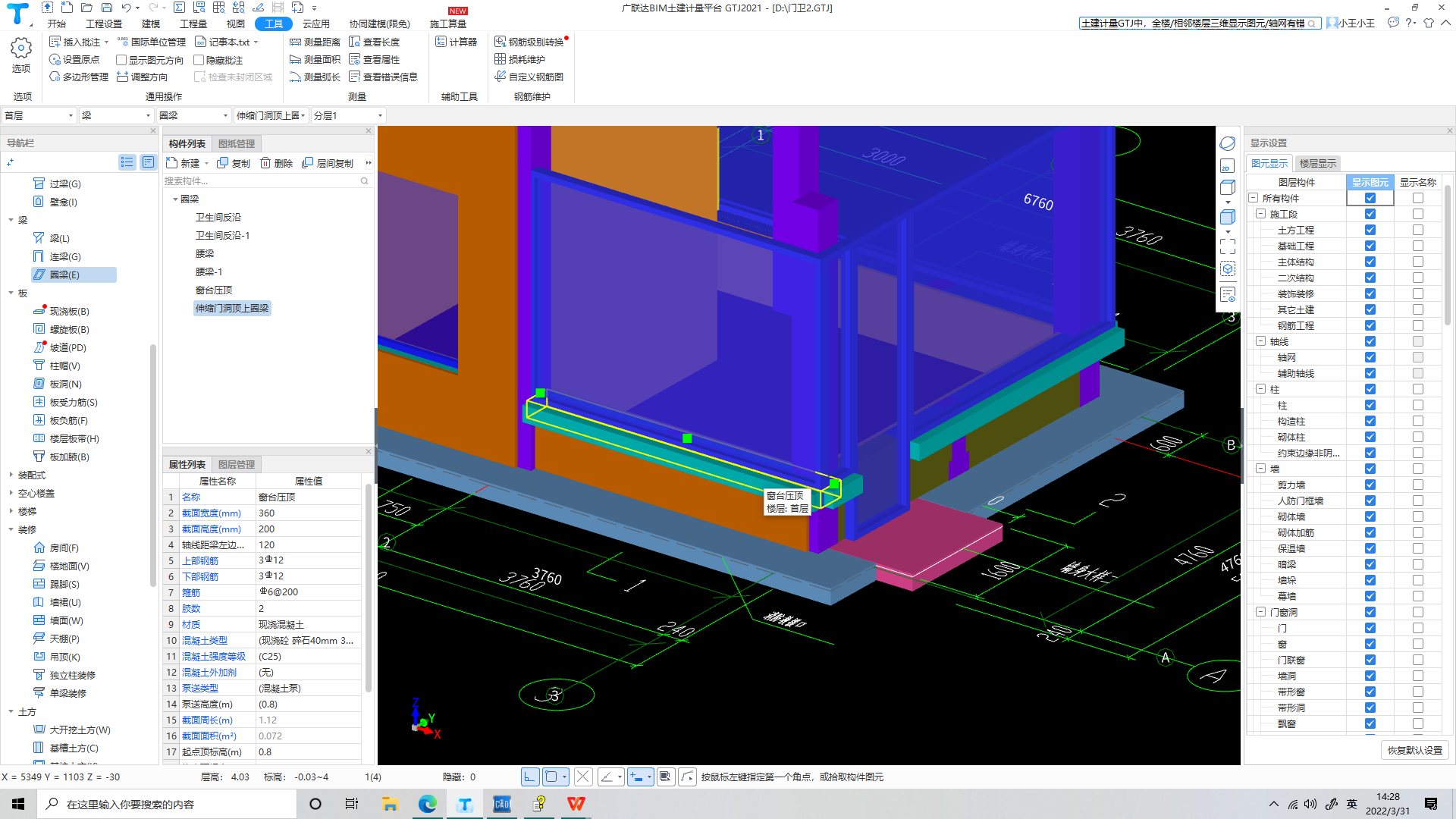Activate the 测量距离 tool
Viewport: 1456px width, 819px height.
point(315,42)
